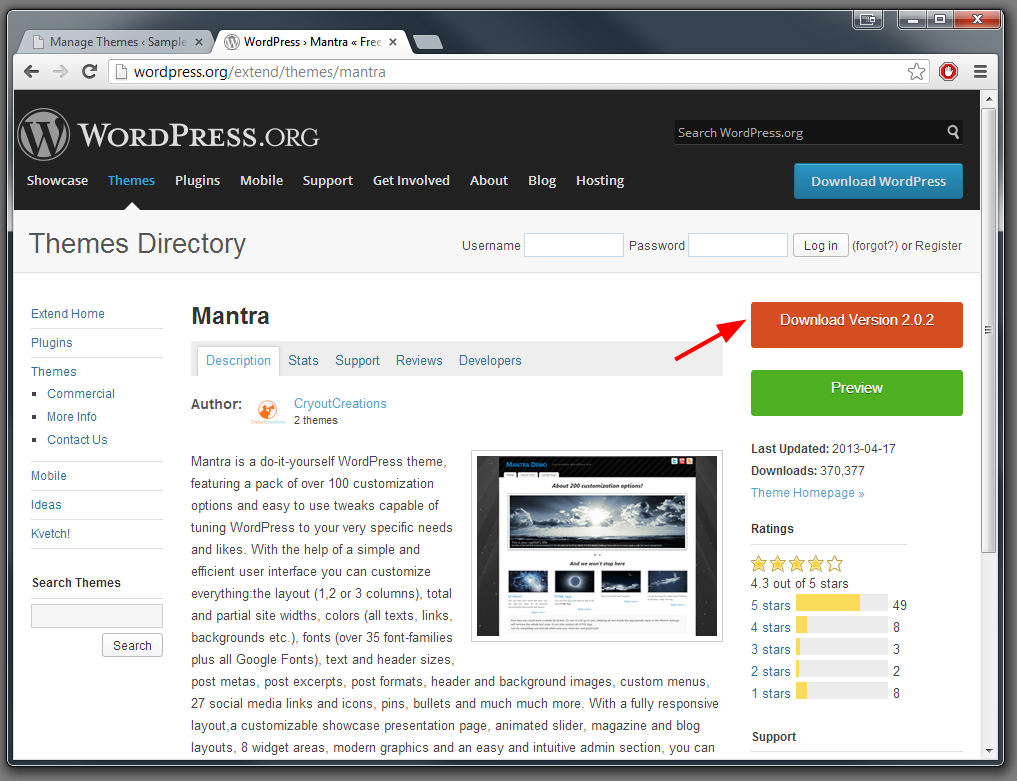Open the Blog nav item

point(542,180)
